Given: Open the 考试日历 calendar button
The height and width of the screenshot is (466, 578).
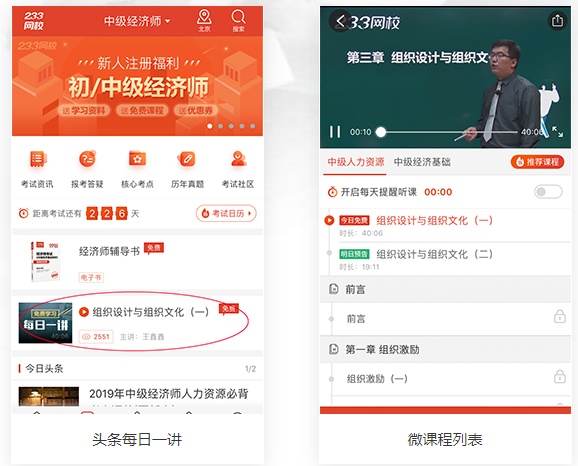Looking at the screenshot, I should point(226,213).
